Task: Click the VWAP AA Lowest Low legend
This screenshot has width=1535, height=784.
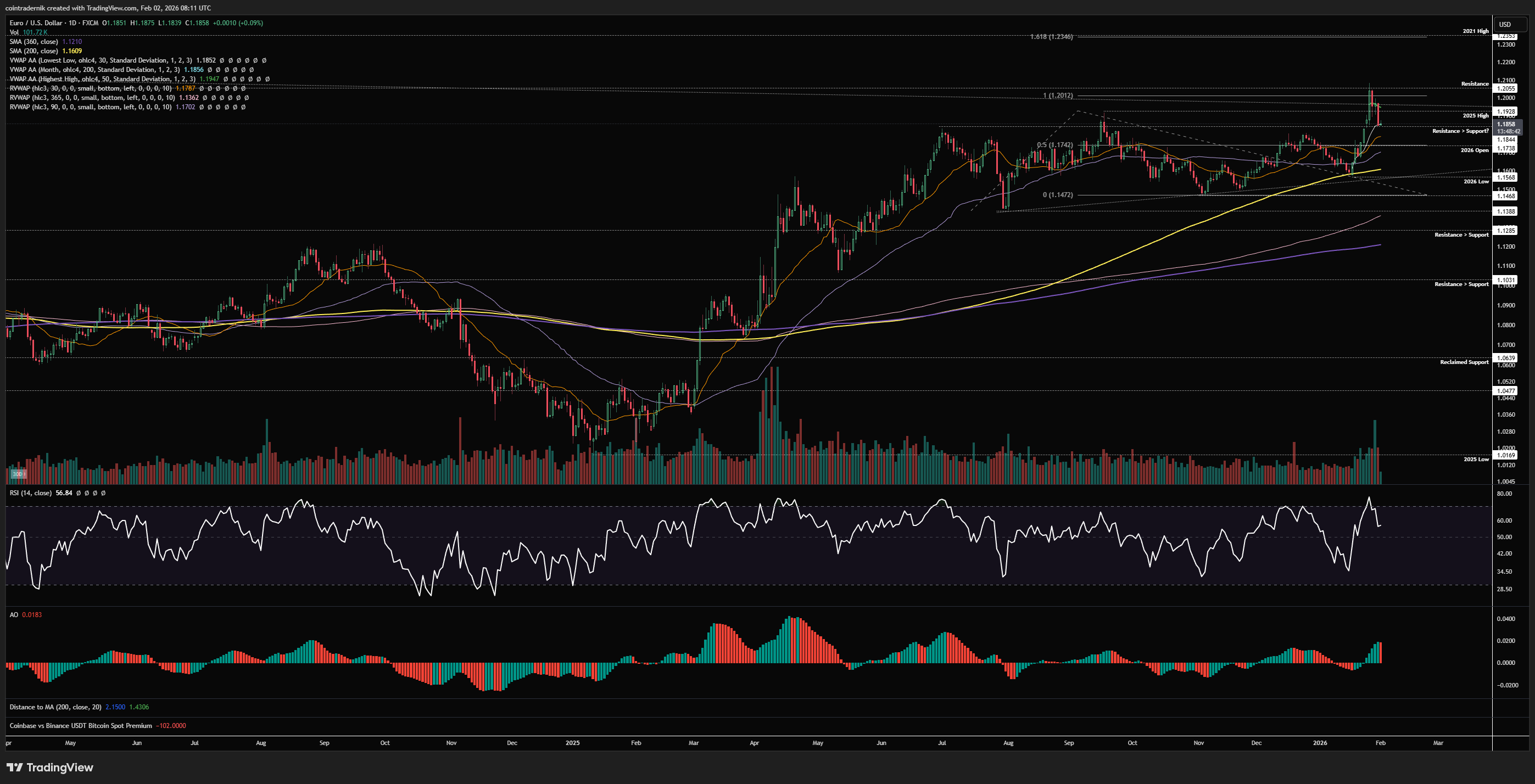Action: 101,60
